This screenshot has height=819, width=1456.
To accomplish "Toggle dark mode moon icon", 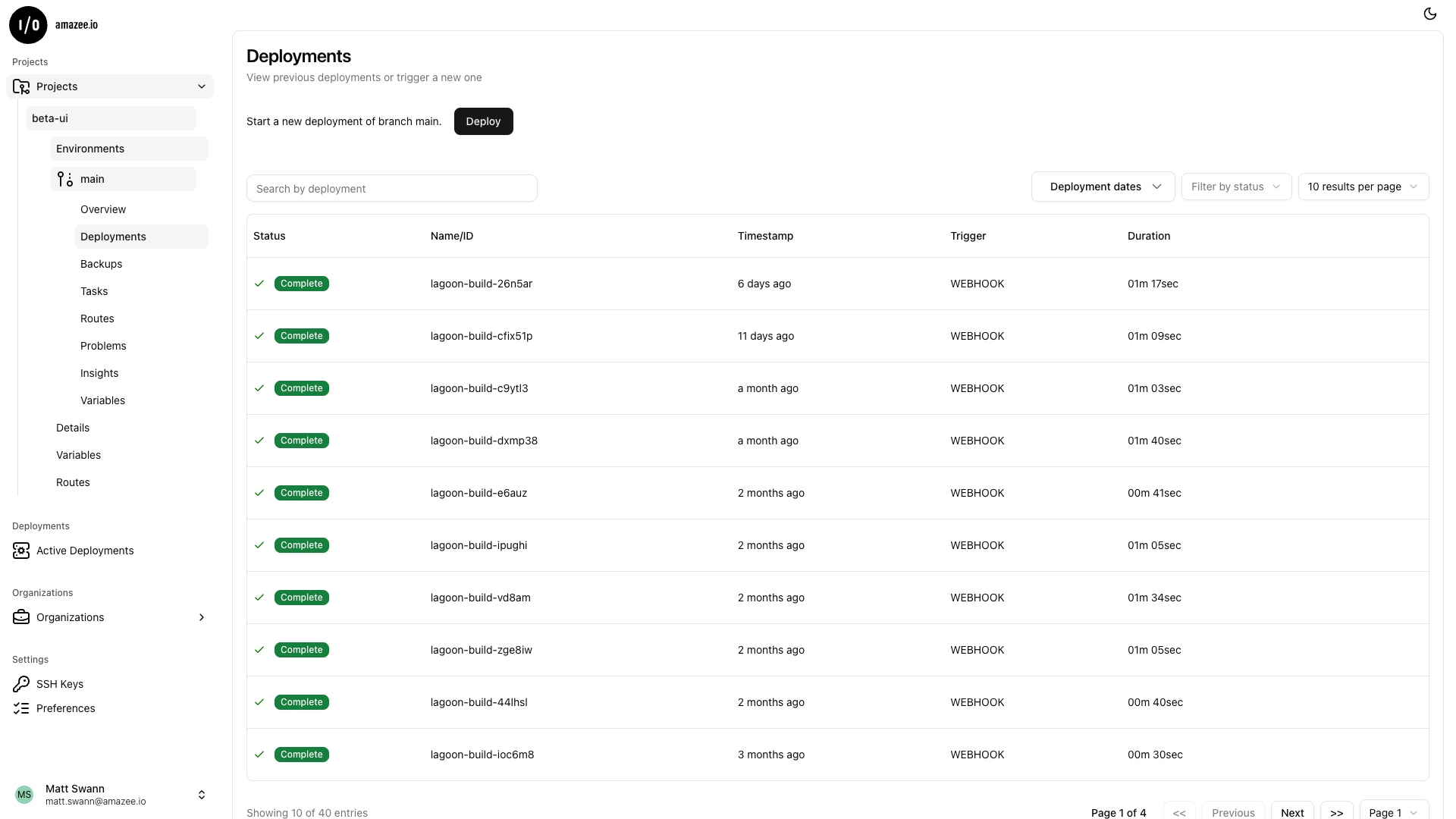I will (1429, 14).
